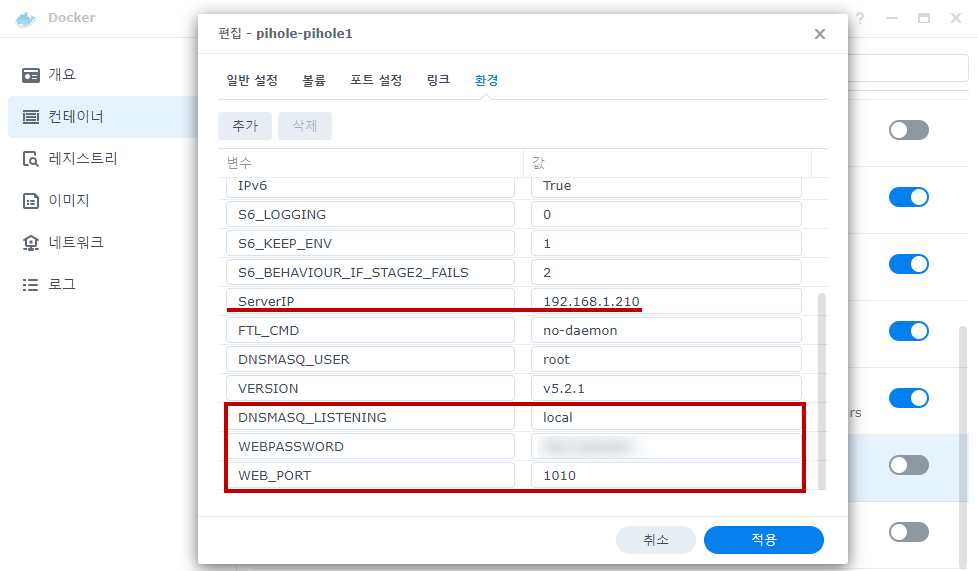Edit the VERSION value v5.2.1
The image size is (978, 571).
[x=666, y=389]
